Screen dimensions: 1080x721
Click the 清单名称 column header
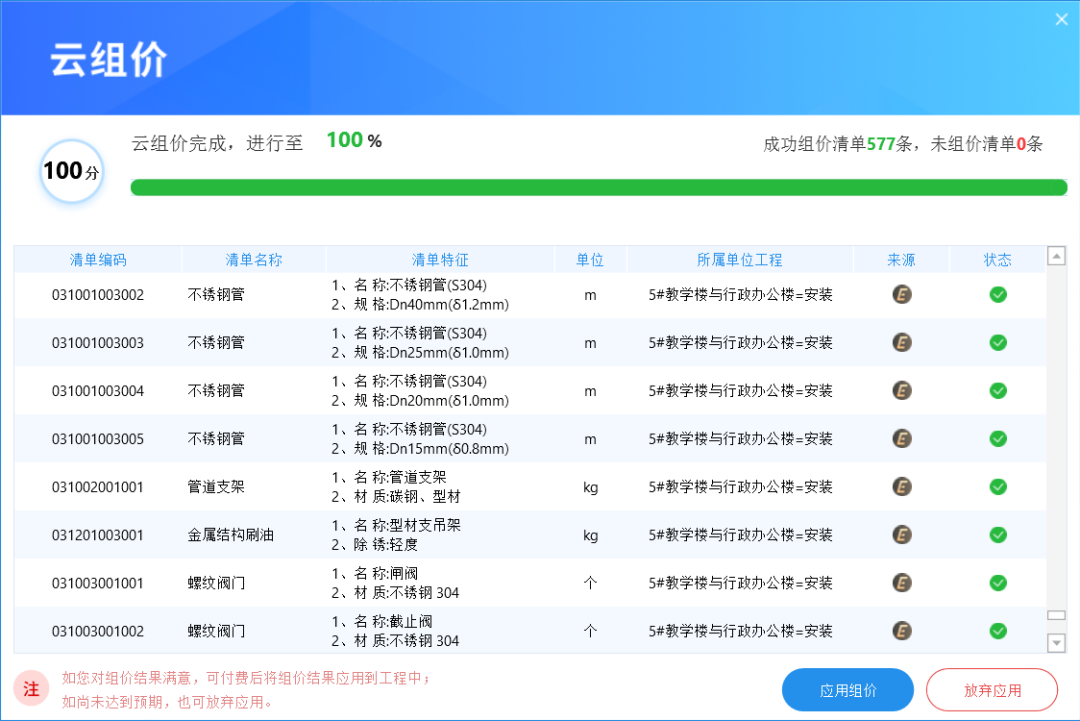pos(253,260)
